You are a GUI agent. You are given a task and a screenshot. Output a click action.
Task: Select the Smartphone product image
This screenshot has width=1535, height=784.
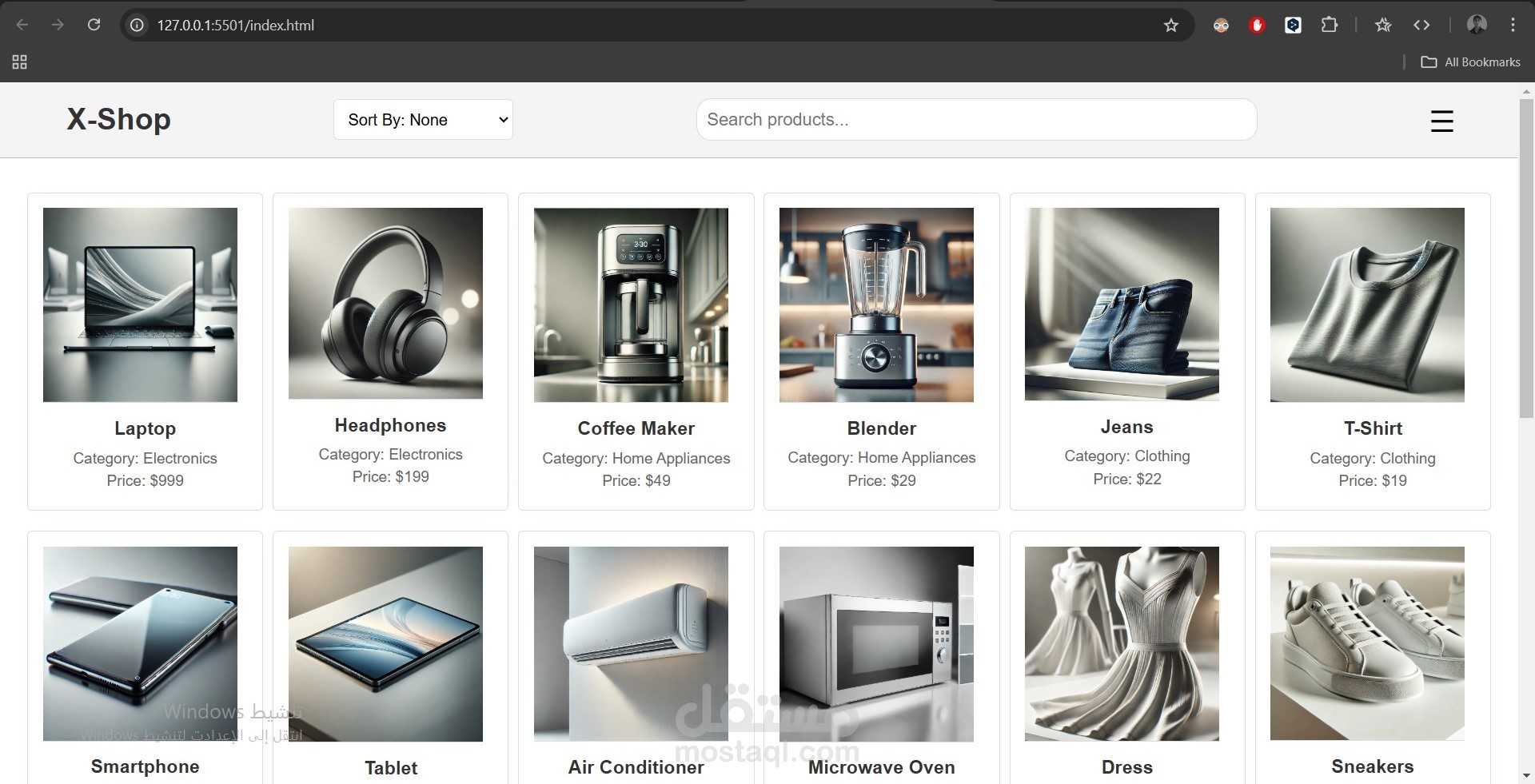pyautogui.click(x=140, y=644)
